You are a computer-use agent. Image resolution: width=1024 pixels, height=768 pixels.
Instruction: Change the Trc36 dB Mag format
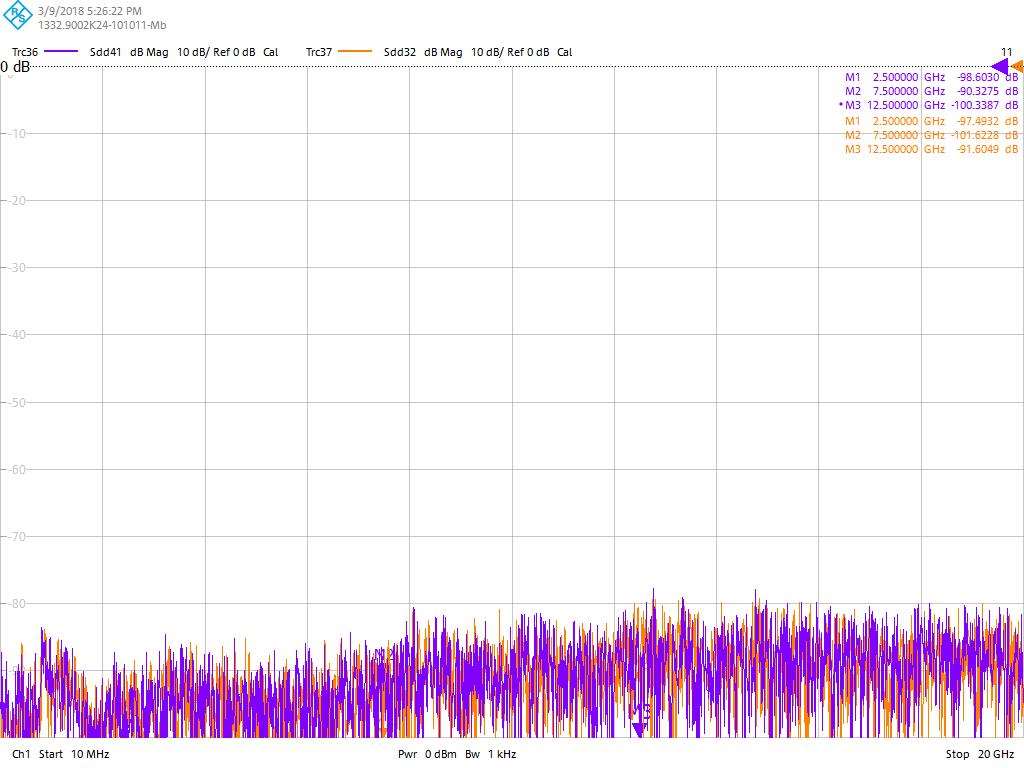[x=149, y=52]
